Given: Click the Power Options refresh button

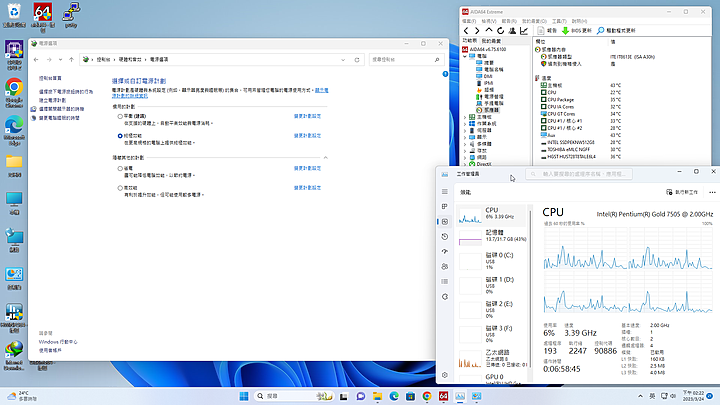Looking at the screenshot, I should tap(357, 60).
